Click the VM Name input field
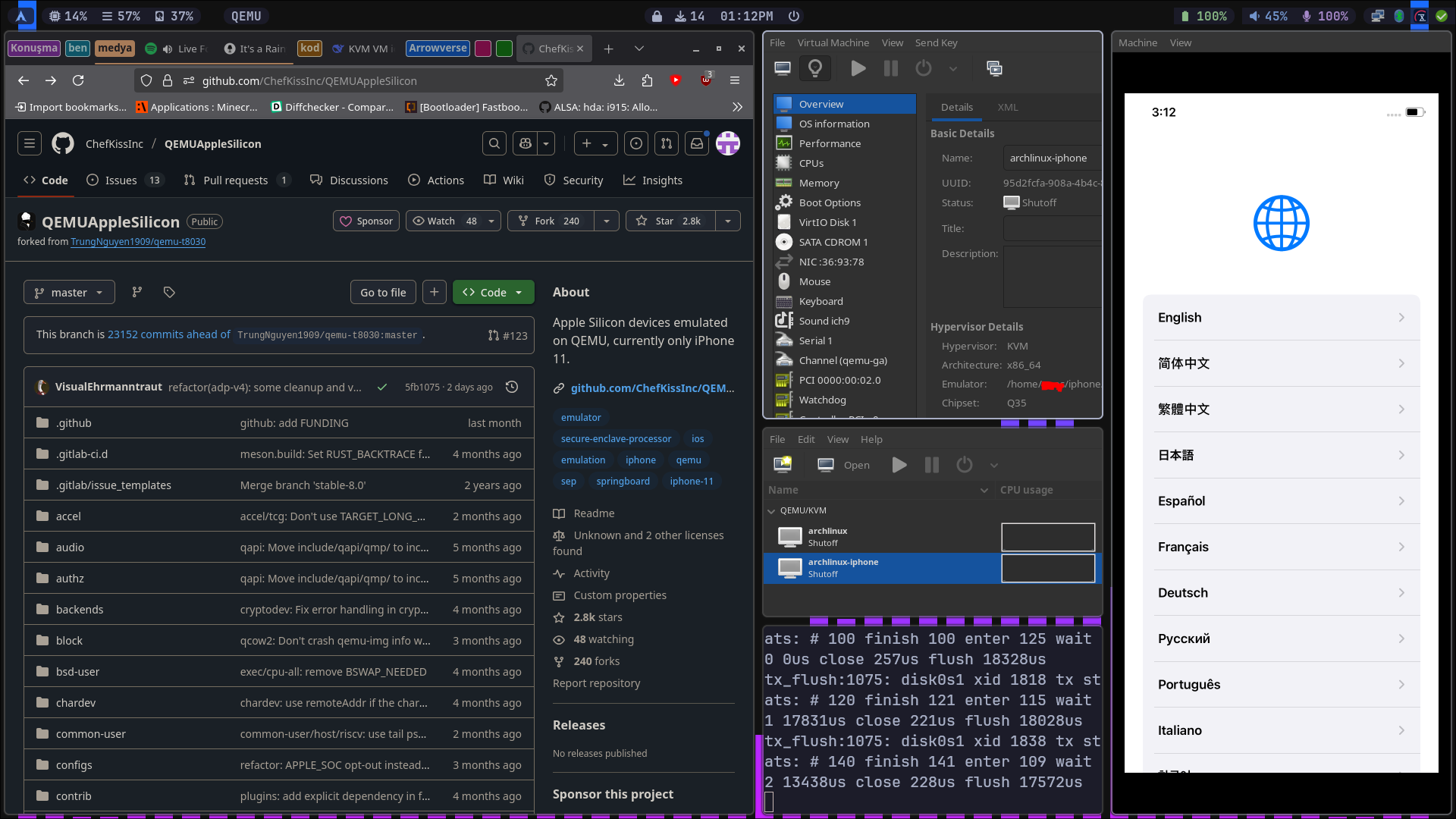 pyautogui.click(x=1052, y=158)
